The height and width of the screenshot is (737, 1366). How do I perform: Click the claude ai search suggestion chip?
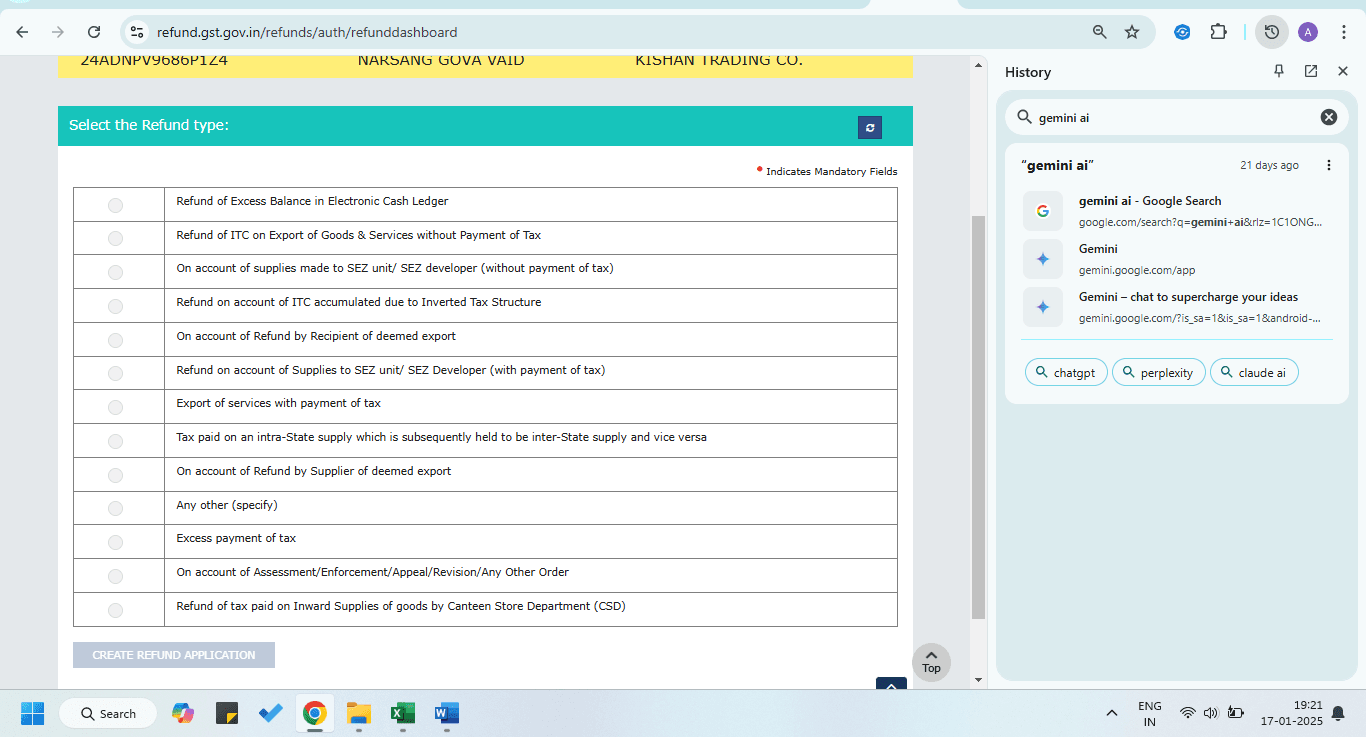[x=1254, y=372]
